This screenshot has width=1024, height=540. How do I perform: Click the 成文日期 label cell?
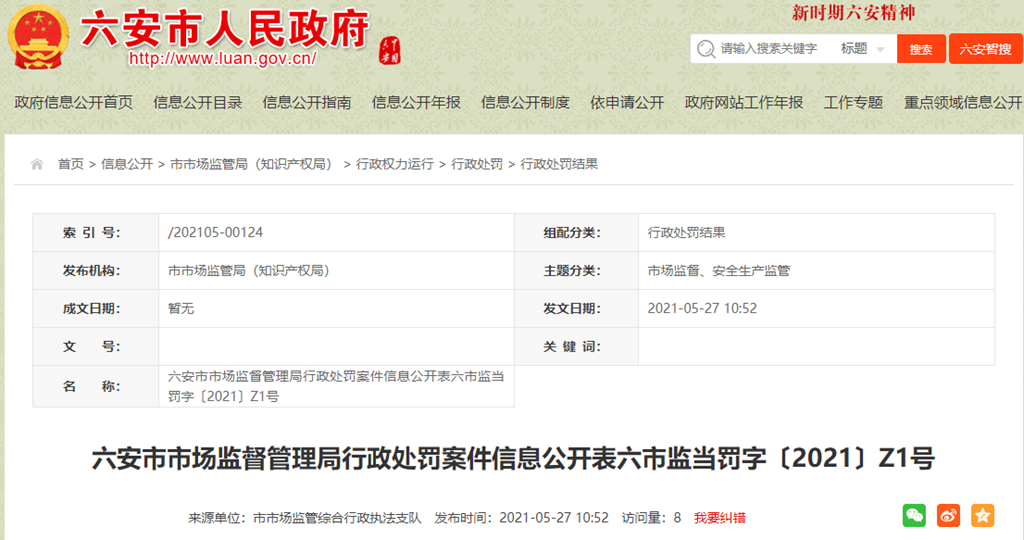click(96, 308)
